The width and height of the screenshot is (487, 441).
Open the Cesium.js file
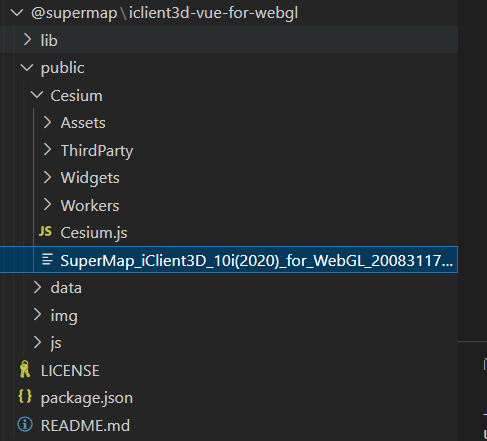click(x=94, y=232)
